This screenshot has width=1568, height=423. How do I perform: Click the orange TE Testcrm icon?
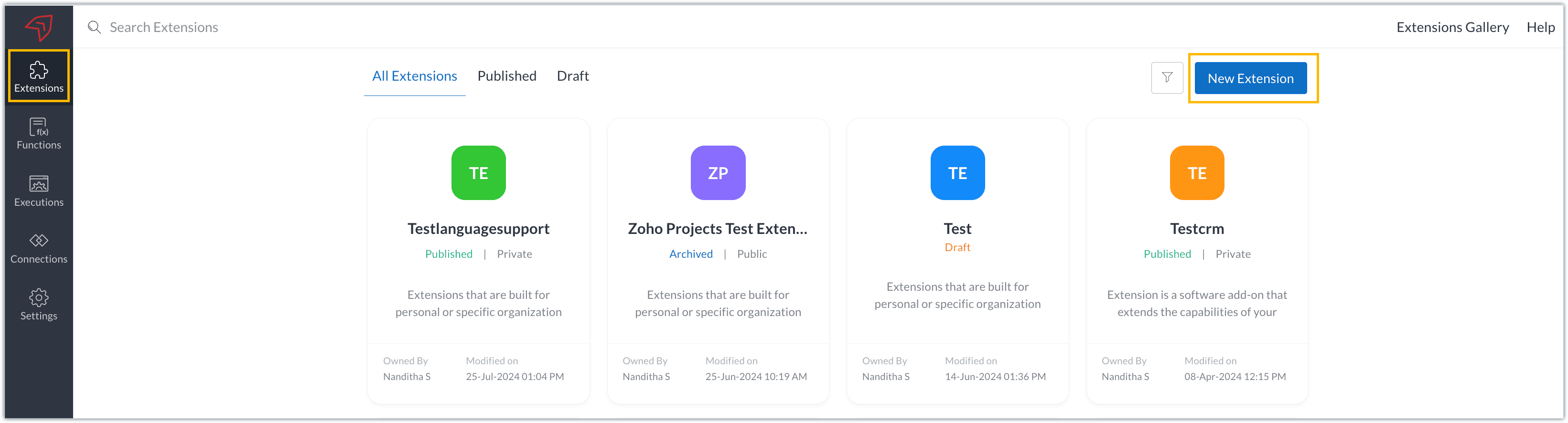[1196, 173]
